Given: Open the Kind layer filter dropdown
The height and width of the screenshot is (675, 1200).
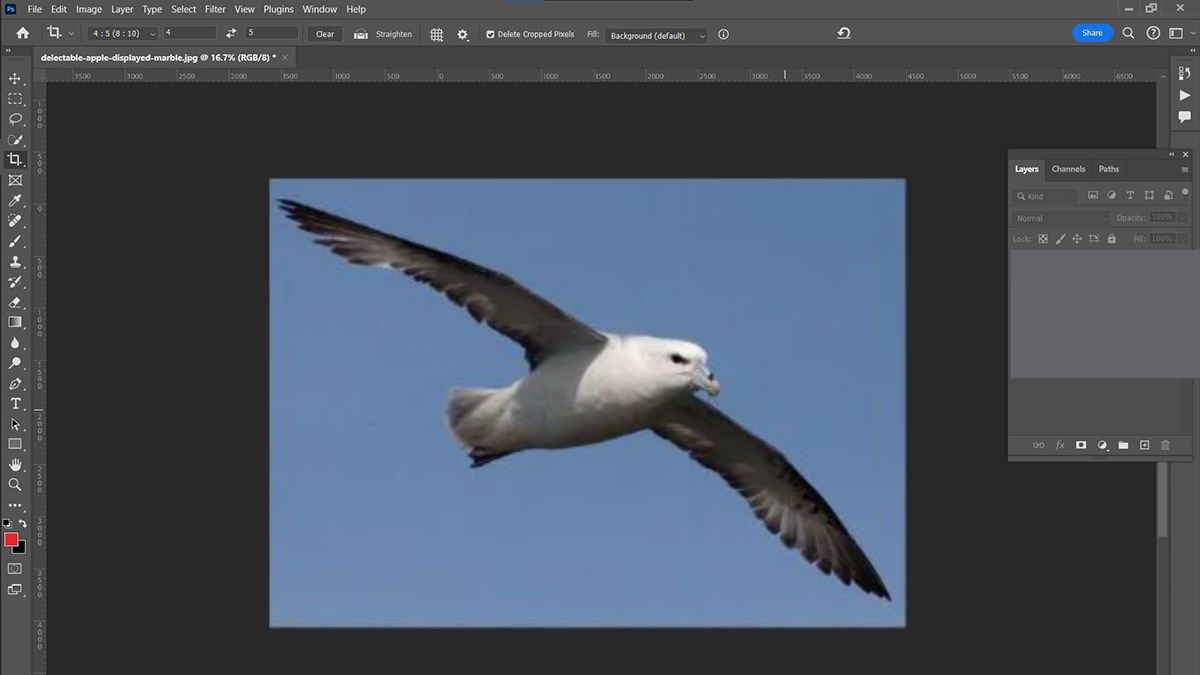Looking at the screenshot, I should (1046, 196).
